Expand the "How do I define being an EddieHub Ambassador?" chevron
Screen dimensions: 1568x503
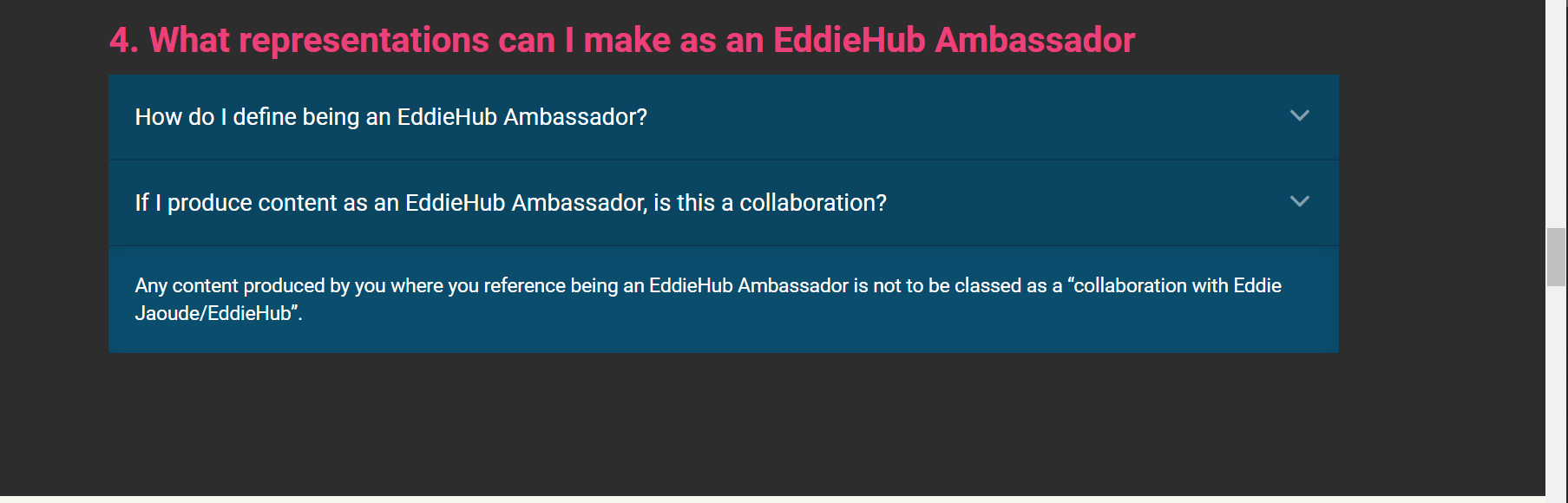tap(1299, 115)
